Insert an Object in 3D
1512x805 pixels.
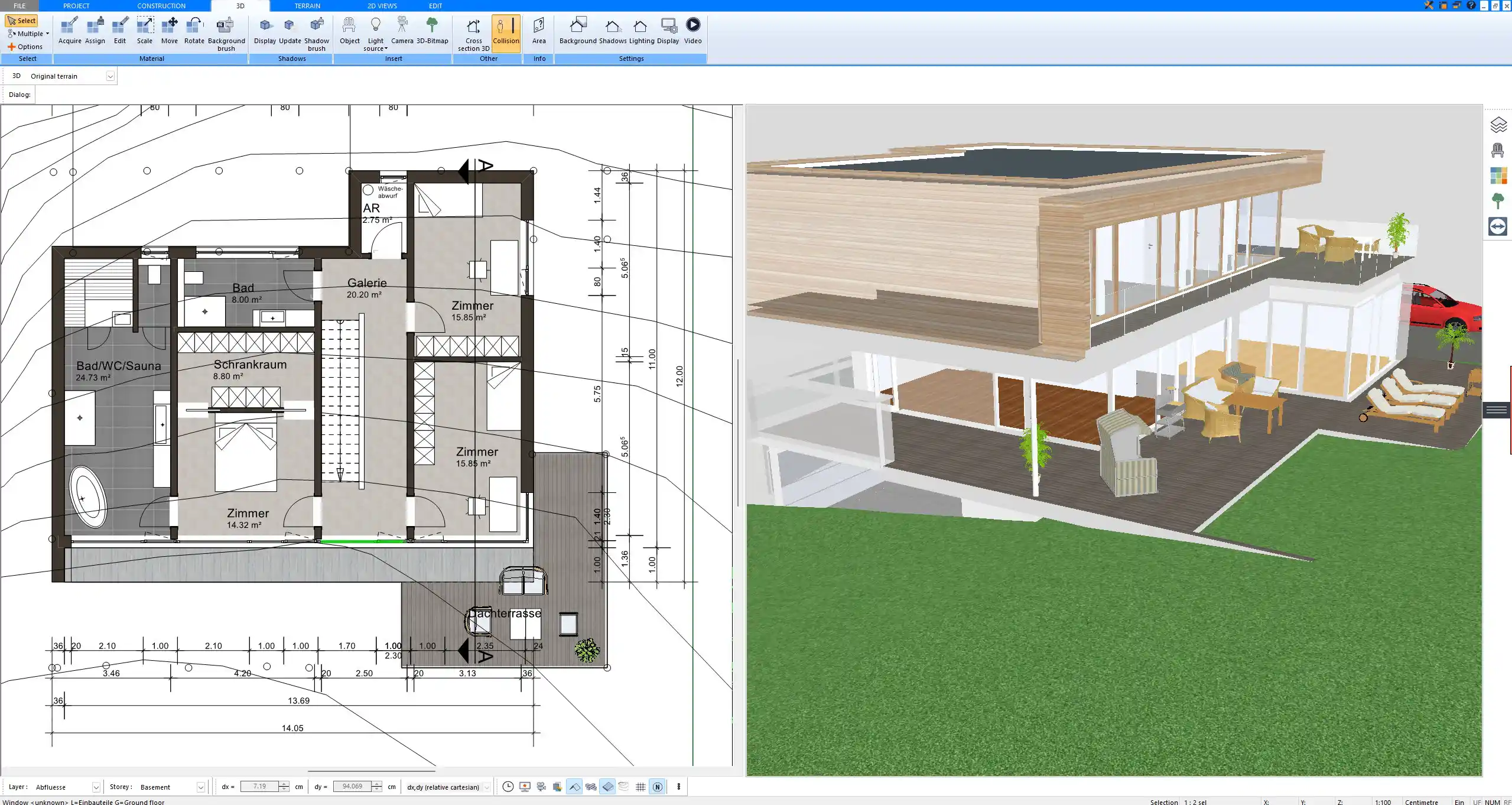350,31
